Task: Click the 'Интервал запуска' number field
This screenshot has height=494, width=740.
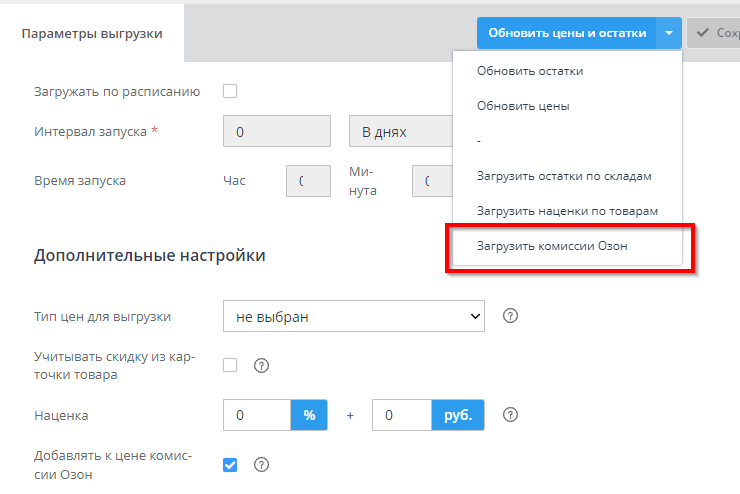Action: pyautogui.click(x=277, y=132)
